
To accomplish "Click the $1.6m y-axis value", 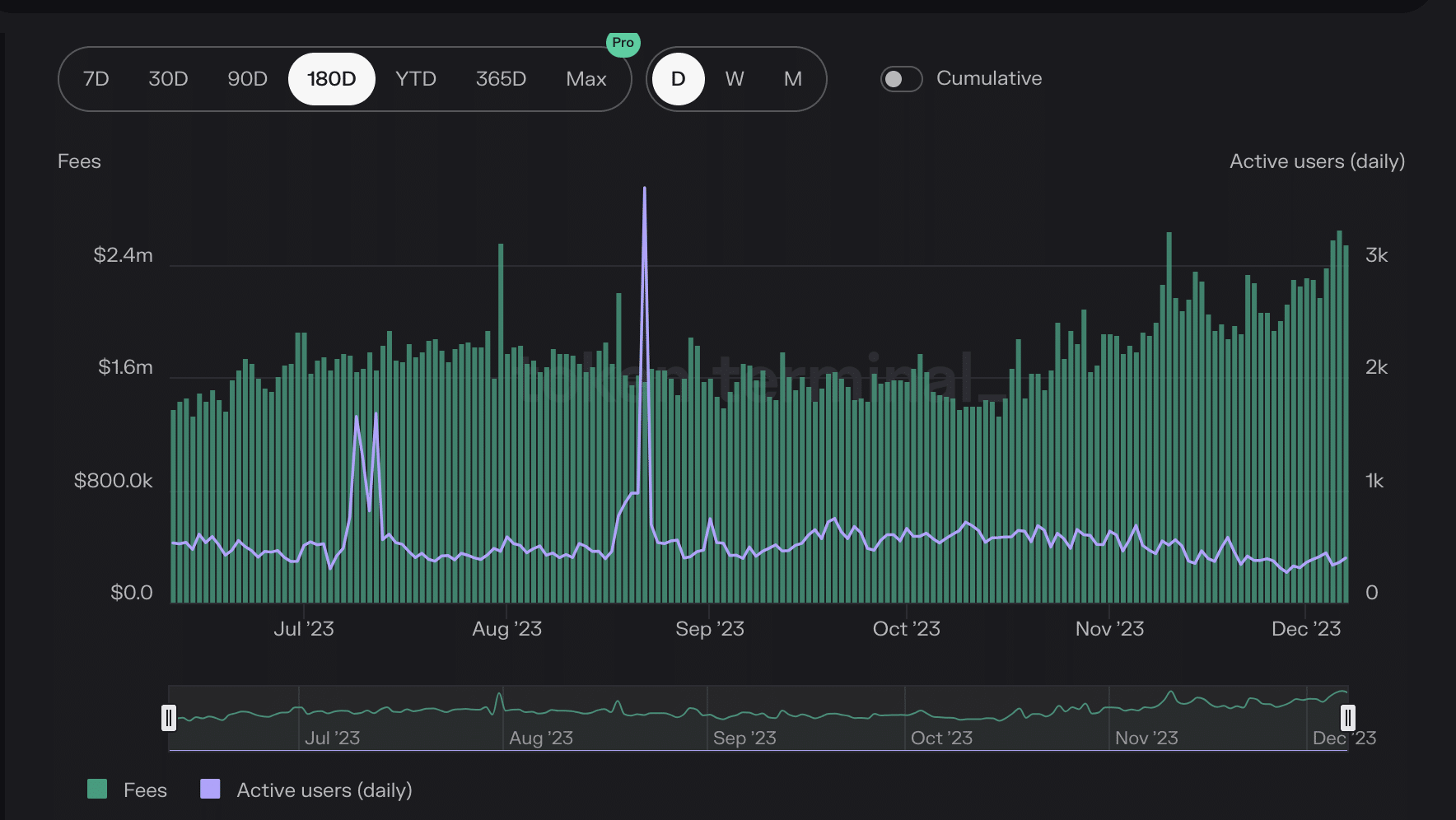I will (125, 367).
